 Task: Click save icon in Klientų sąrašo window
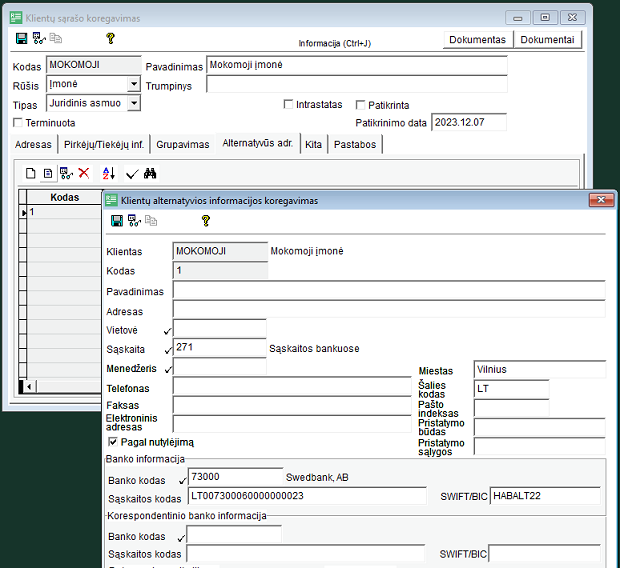coord(21,38)
